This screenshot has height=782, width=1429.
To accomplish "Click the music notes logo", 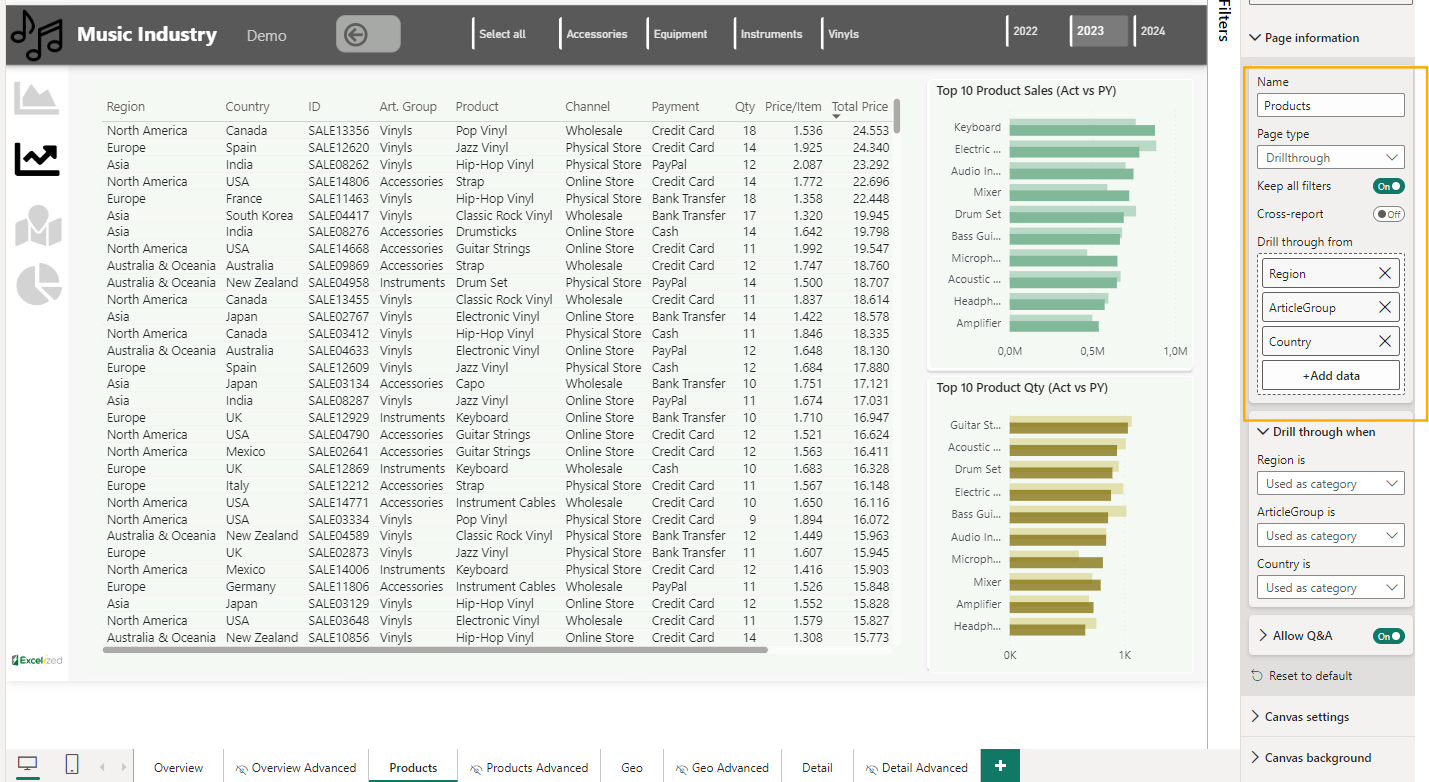I will [39, 35].
